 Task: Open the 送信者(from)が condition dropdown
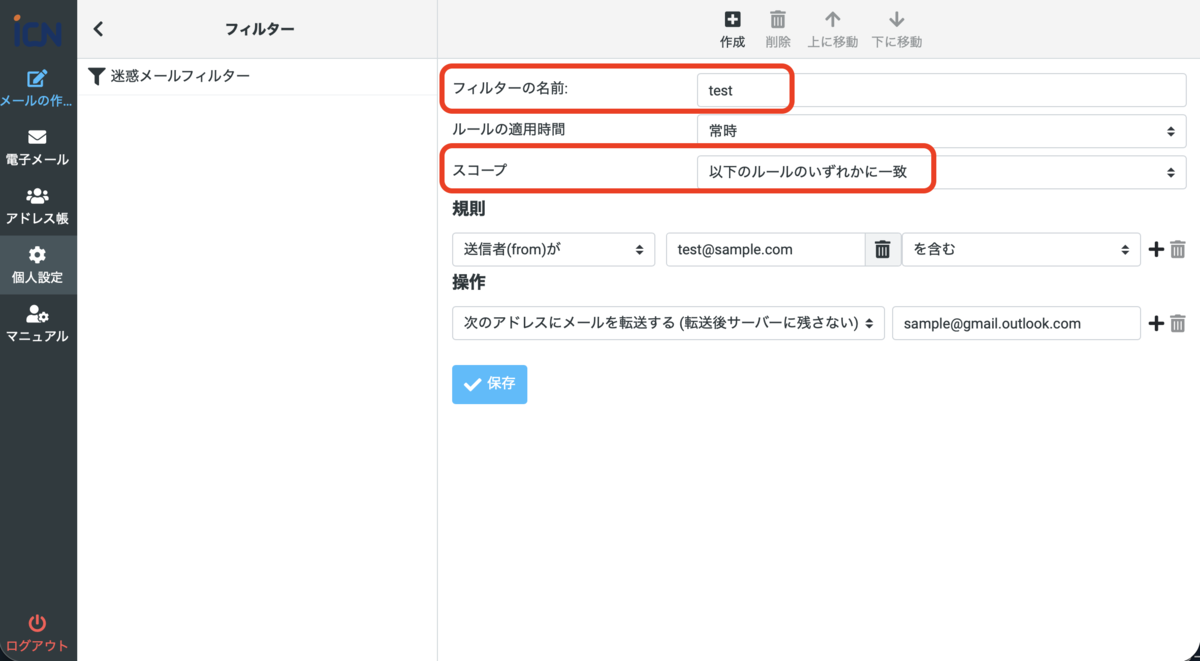click(553, 249)
